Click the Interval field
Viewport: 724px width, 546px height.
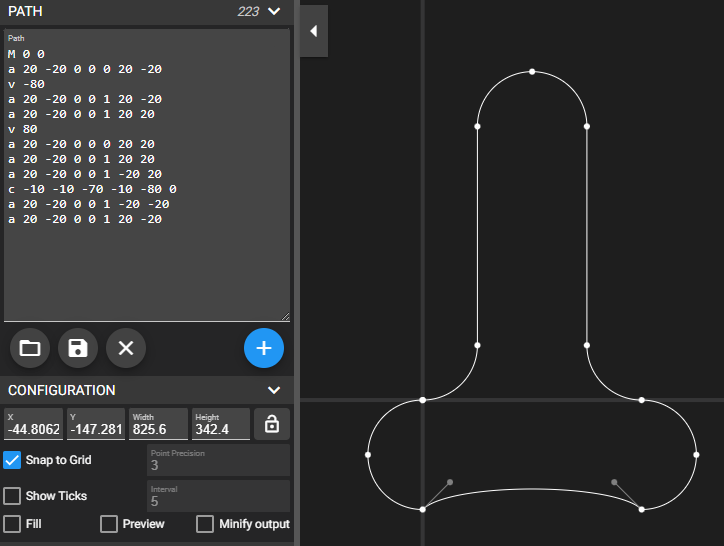point(218,496)
